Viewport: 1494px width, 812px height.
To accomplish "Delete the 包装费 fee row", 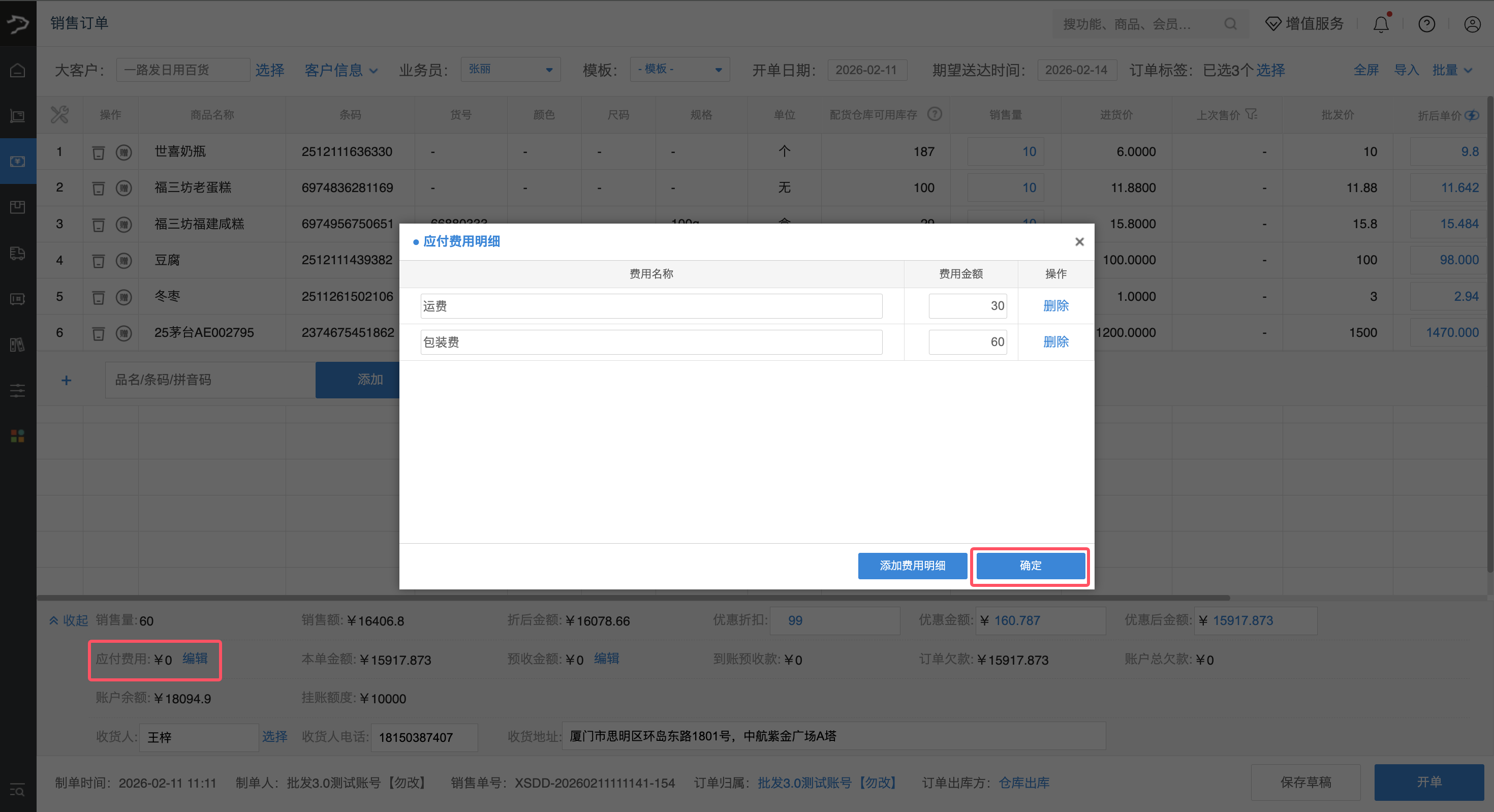I will (x=1055, y=341).
